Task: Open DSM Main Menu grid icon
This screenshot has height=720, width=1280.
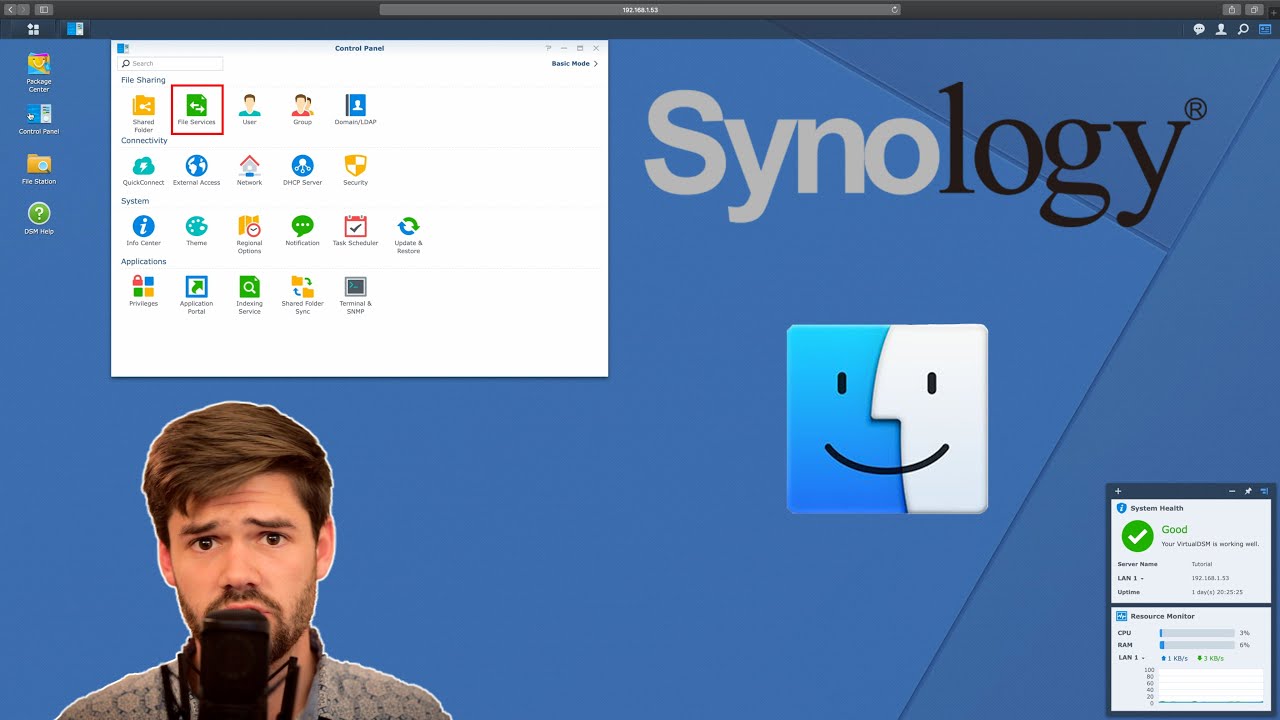Action: point(33,29)
